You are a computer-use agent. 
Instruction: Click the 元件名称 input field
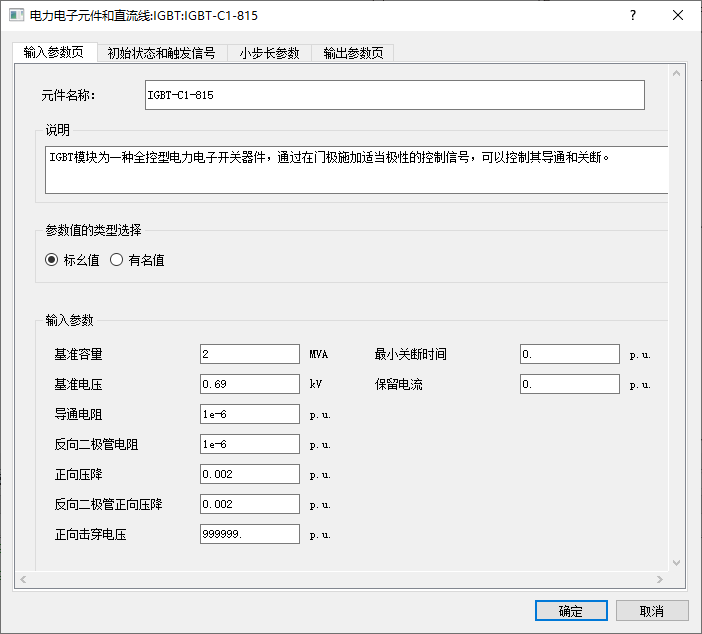pyautogui.click(x=394, y=95)
